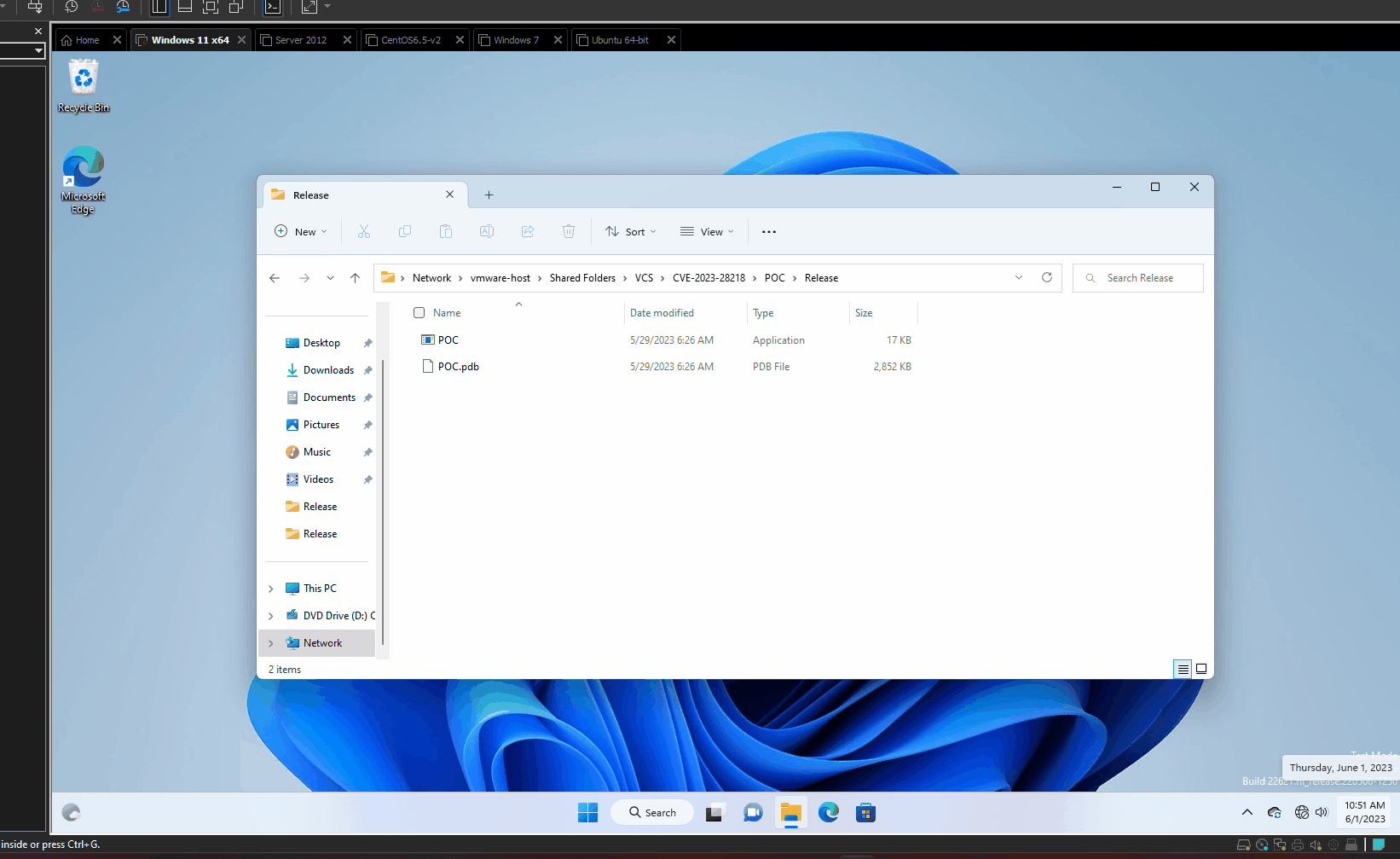
Task: Open Downloads in navigation pane
Action: (328, 370)
